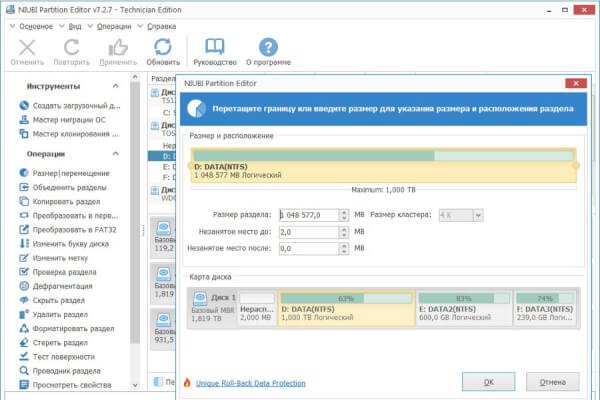
Task: Click the Размер раздела input field
Action: click(309, 215)
